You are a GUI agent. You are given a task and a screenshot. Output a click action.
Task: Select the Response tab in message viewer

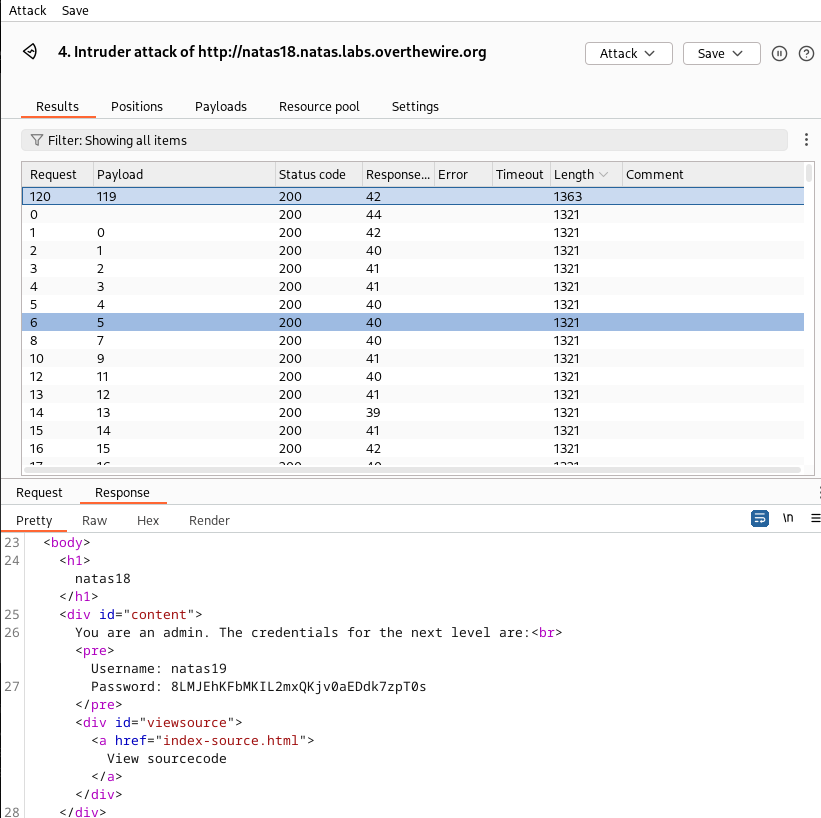pyautogui.click(x=123, y=492)
